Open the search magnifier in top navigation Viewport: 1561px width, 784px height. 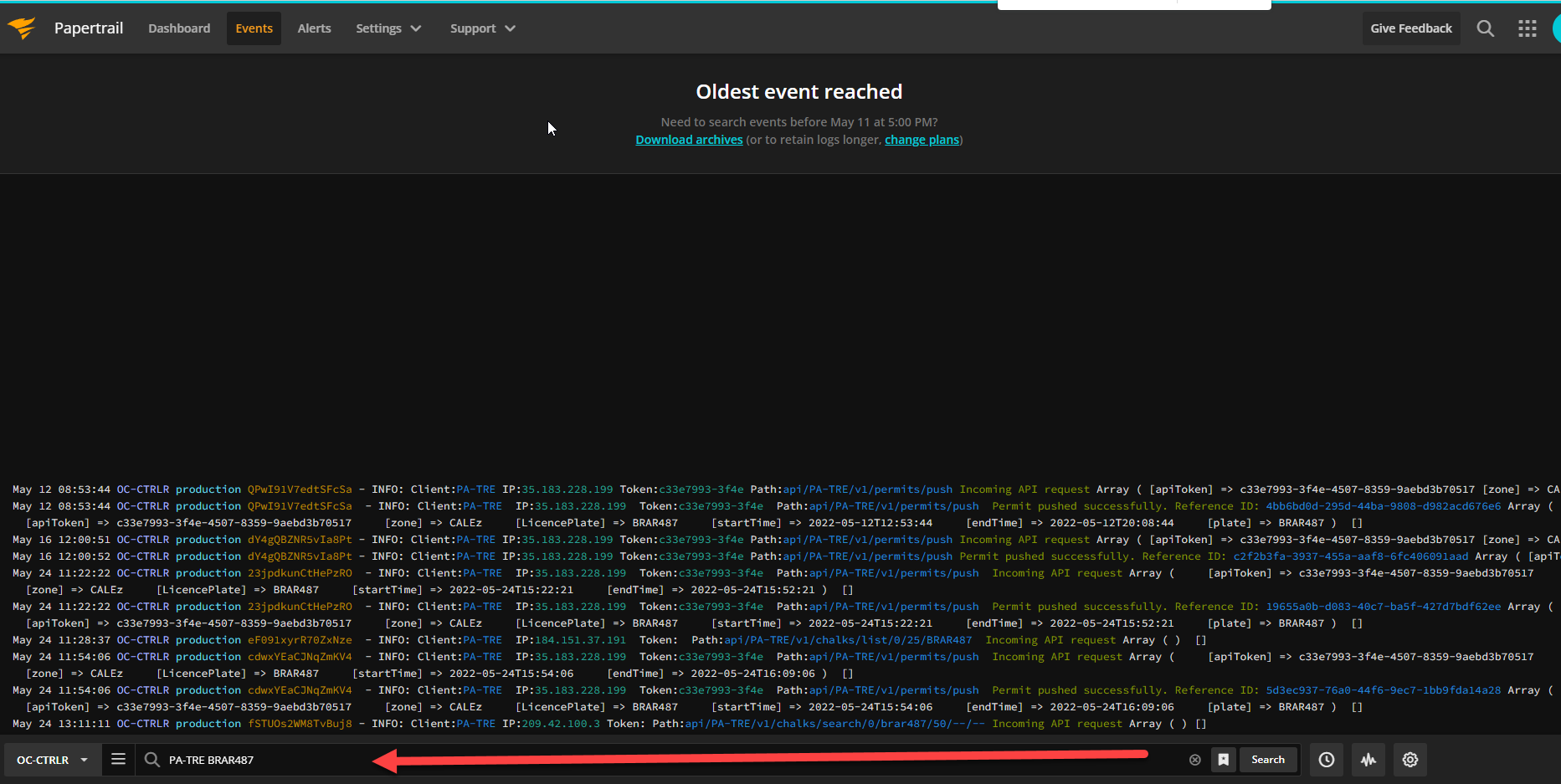click(x=1485, y=28)
